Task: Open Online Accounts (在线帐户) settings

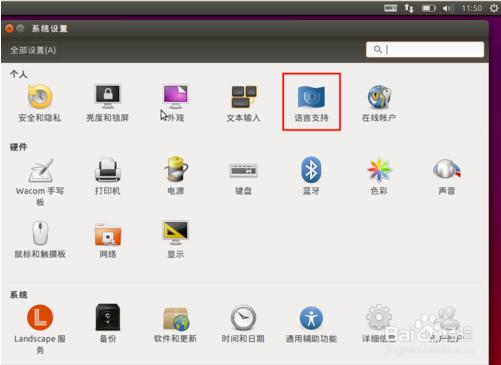Action: [379, 103]
